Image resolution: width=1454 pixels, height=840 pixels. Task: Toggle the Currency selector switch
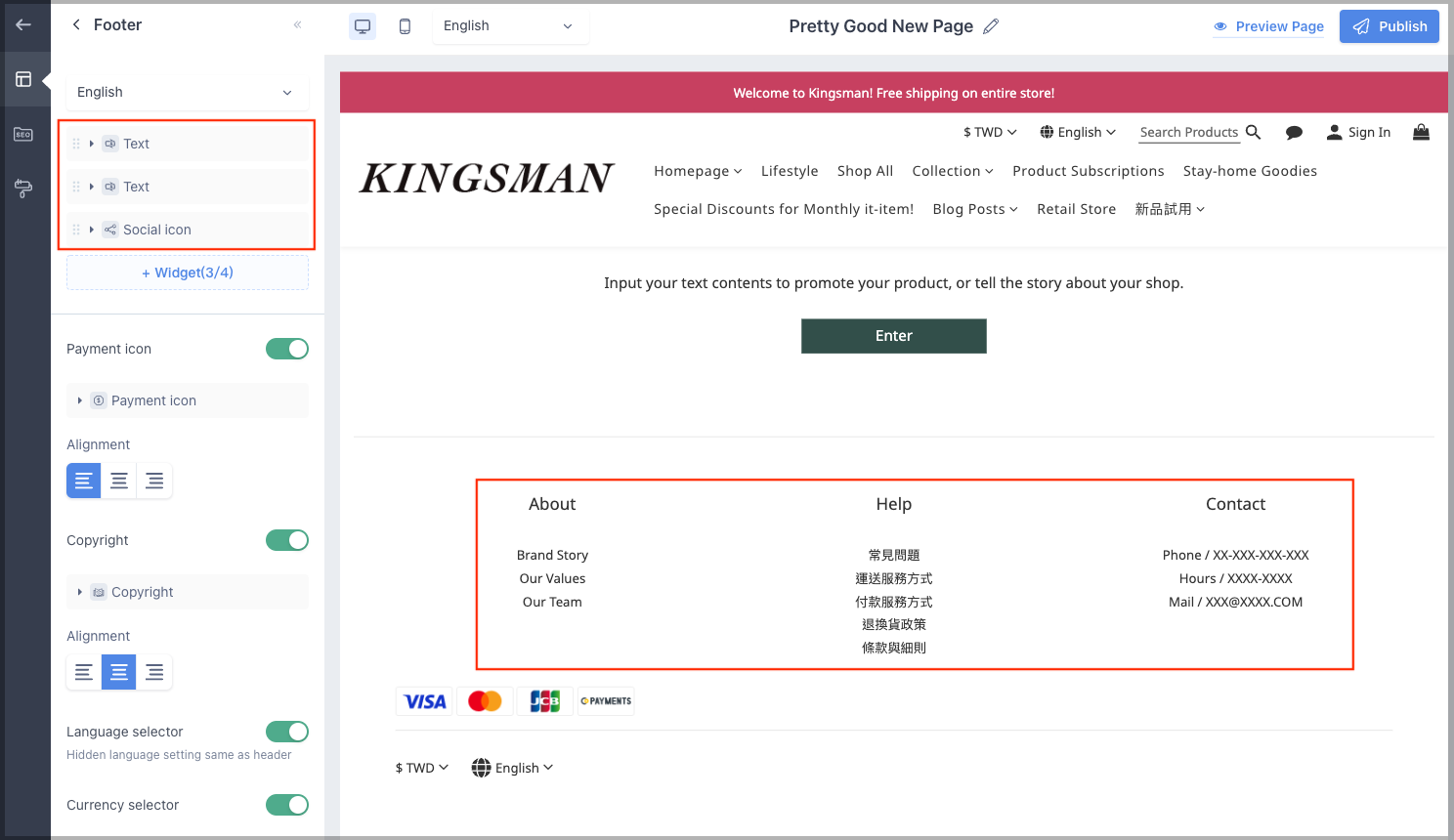click(287, 805)
